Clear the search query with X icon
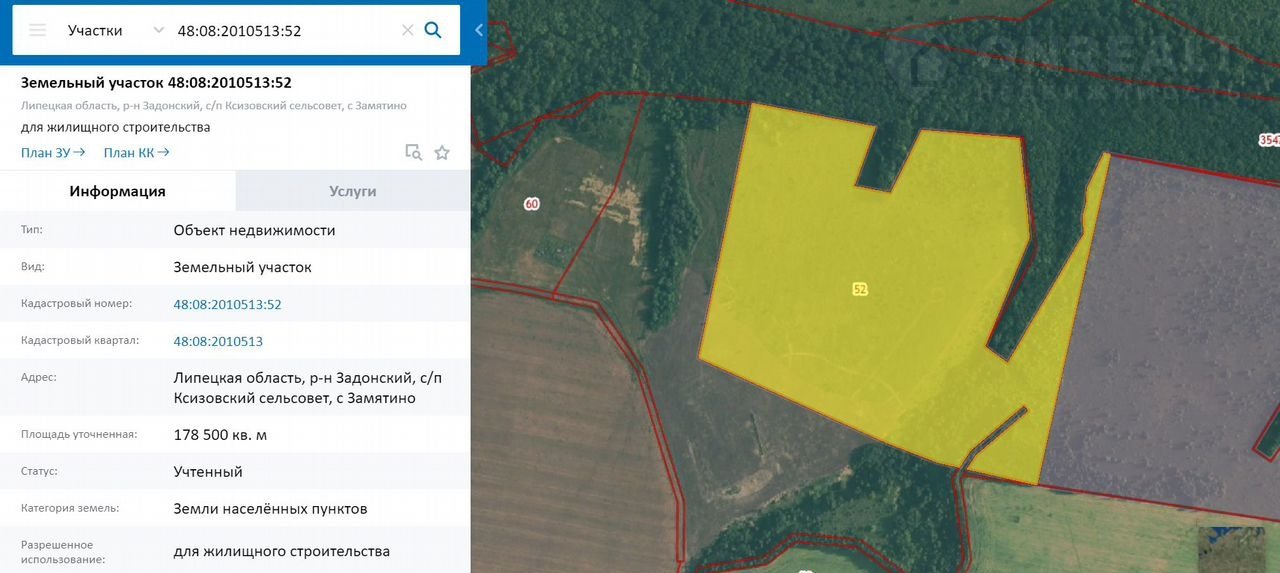This screenshot has width=1280, height=573. [407, 30]
